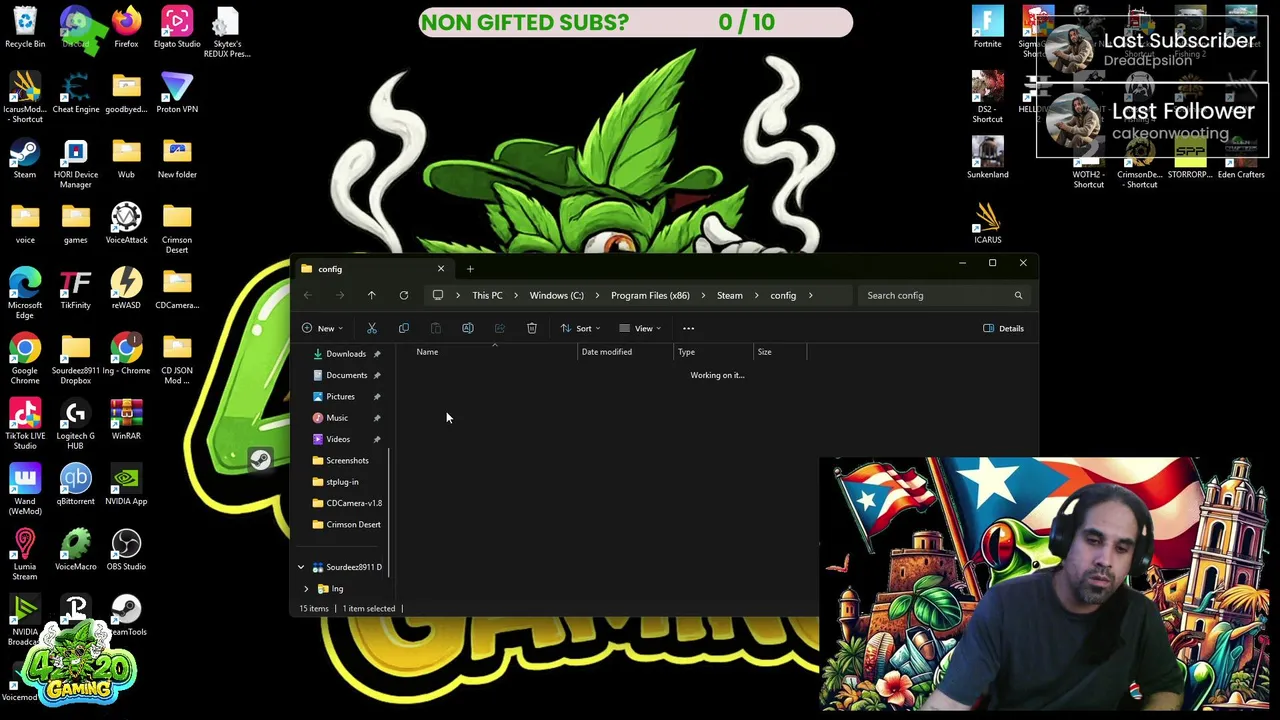The height and width of the screenshot is (720, 1280).
Task: Open Microsoft Edge desktop icon
Action: pos(25,294)
